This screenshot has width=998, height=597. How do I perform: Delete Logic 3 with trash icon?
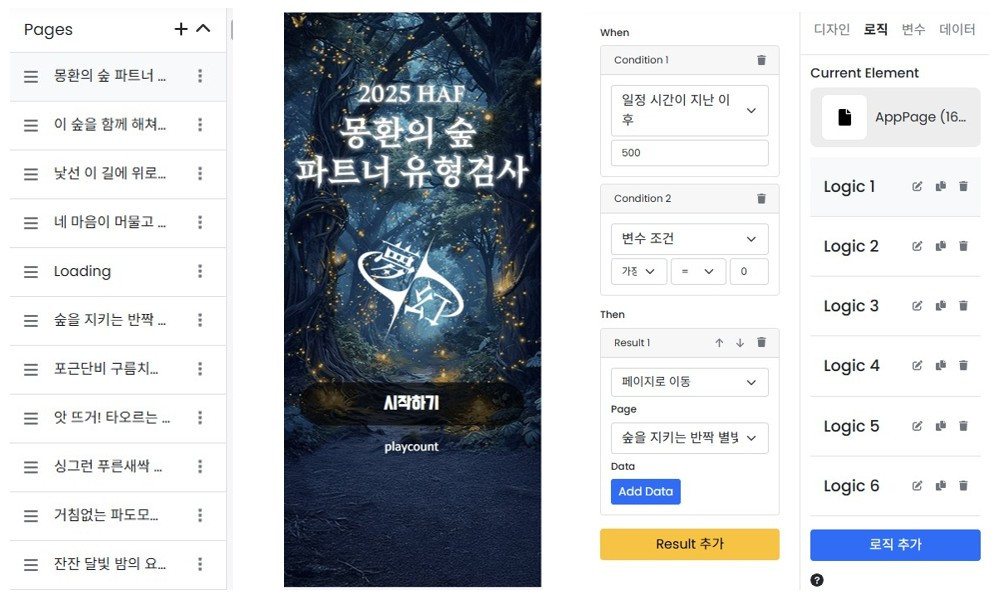[x=964, y=306]
